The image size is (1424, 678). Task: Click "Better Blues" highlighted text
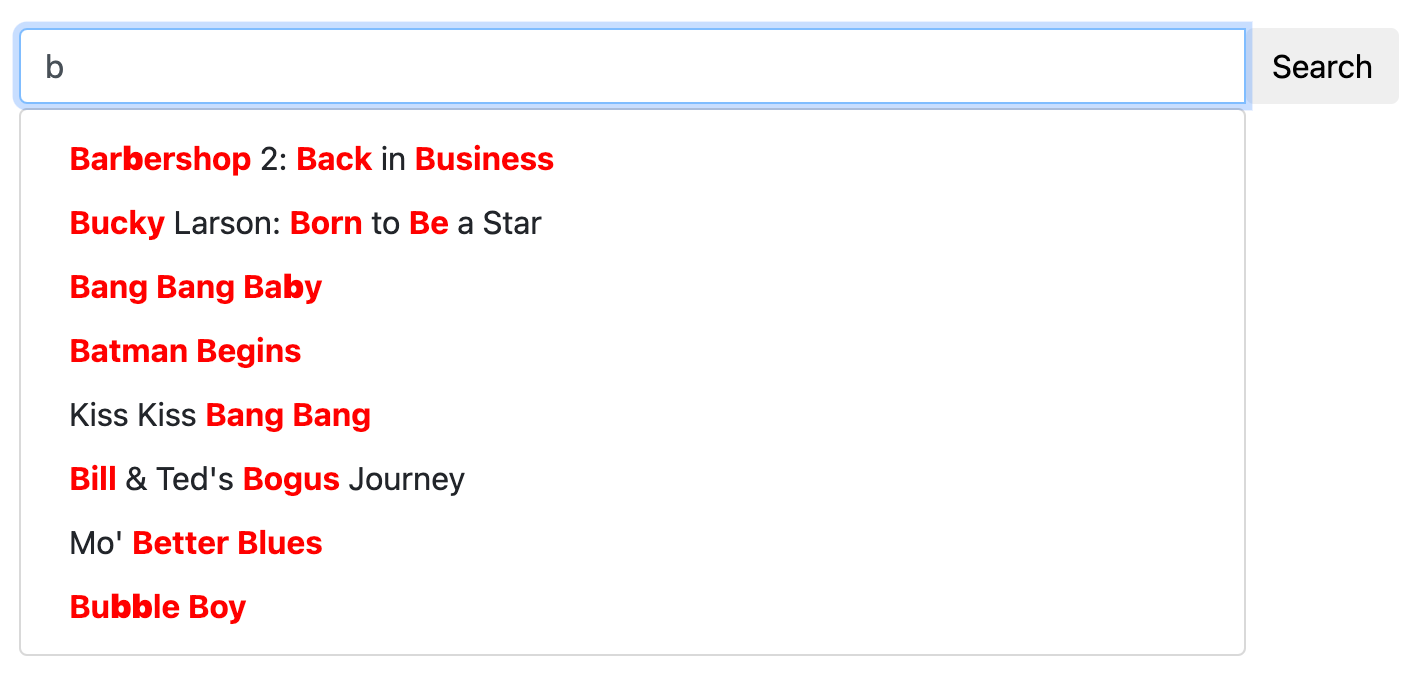[226, 542]
